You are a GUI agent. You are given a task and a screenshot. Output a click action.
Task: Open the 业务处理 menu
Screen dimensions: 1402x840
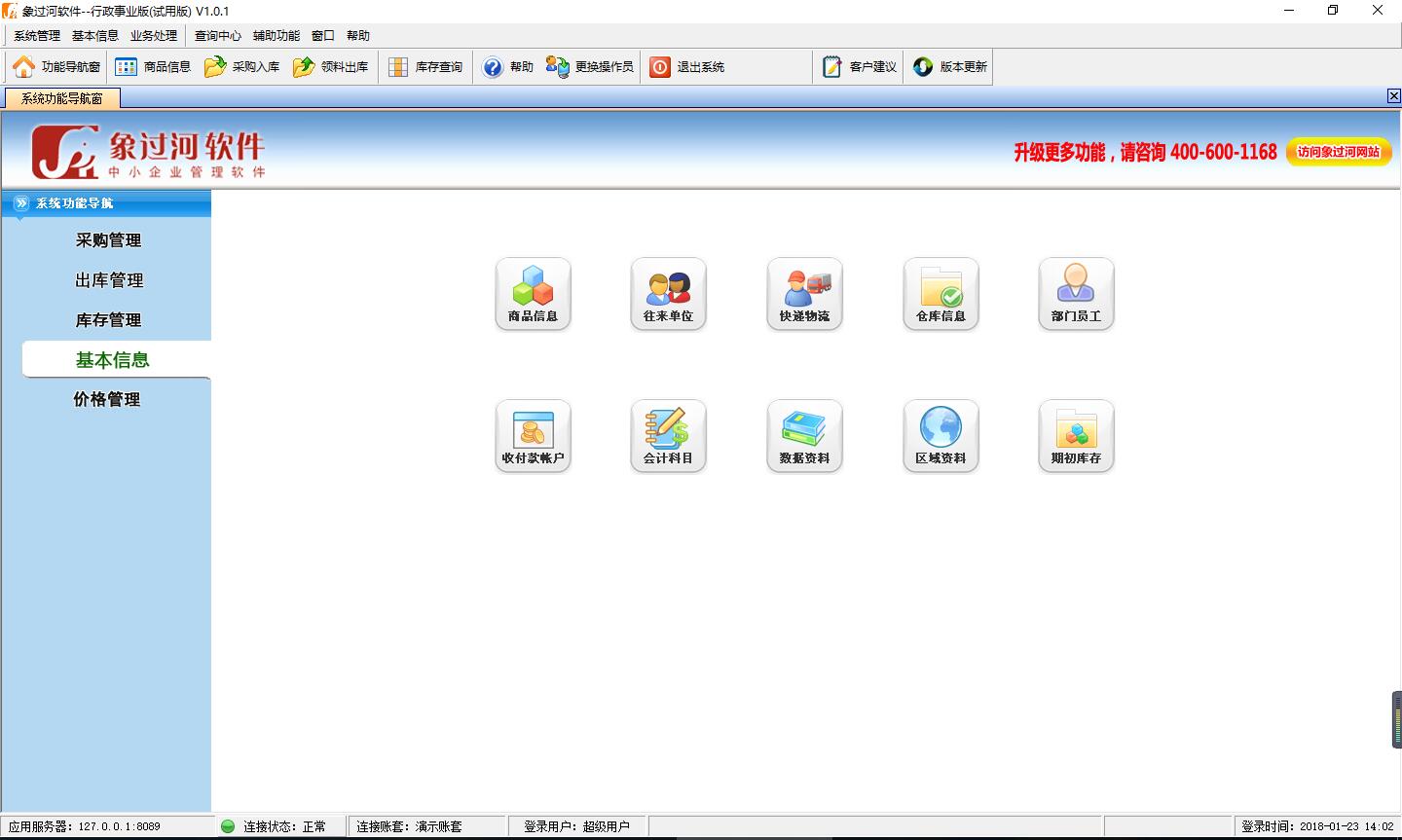(x=154, y=36)
